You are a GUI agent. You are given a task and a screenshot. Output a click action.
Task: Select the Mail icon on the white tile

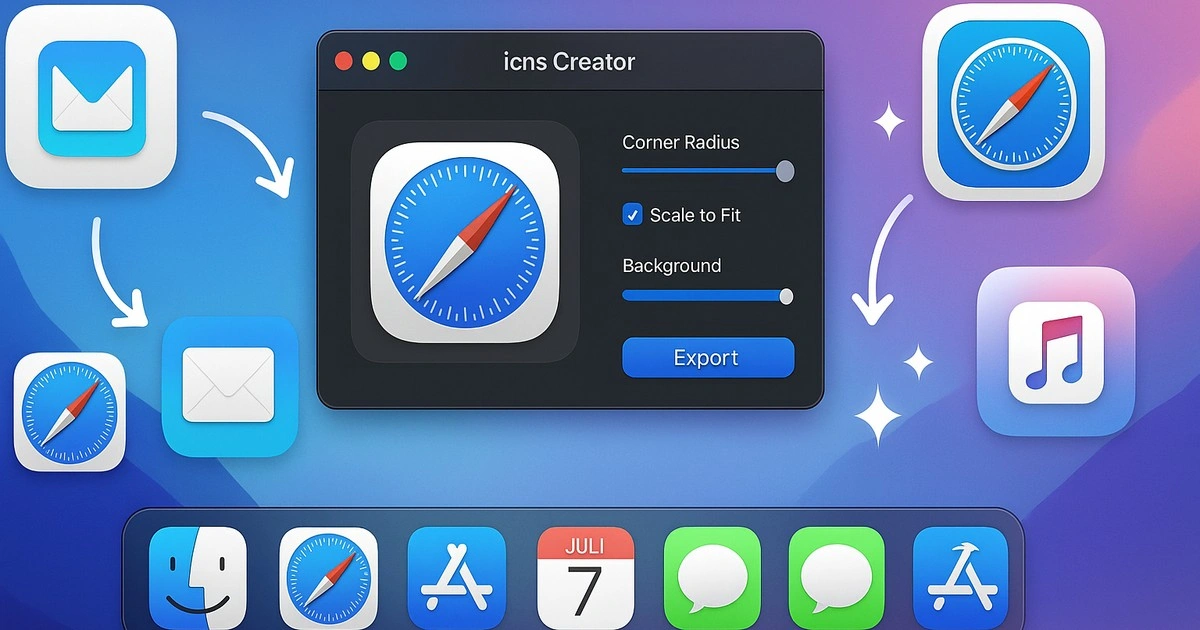[91, 97]
